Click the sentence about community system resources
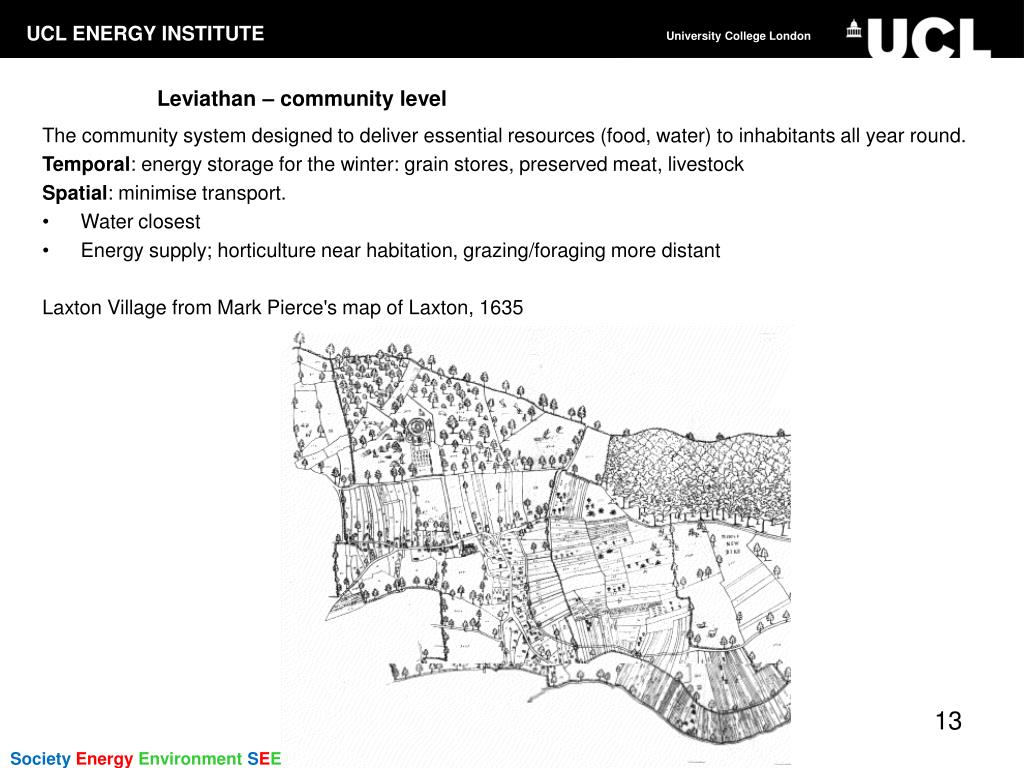Image resolution: width=1024 pixels, height=768 pixels. click(x=504, y=136)
